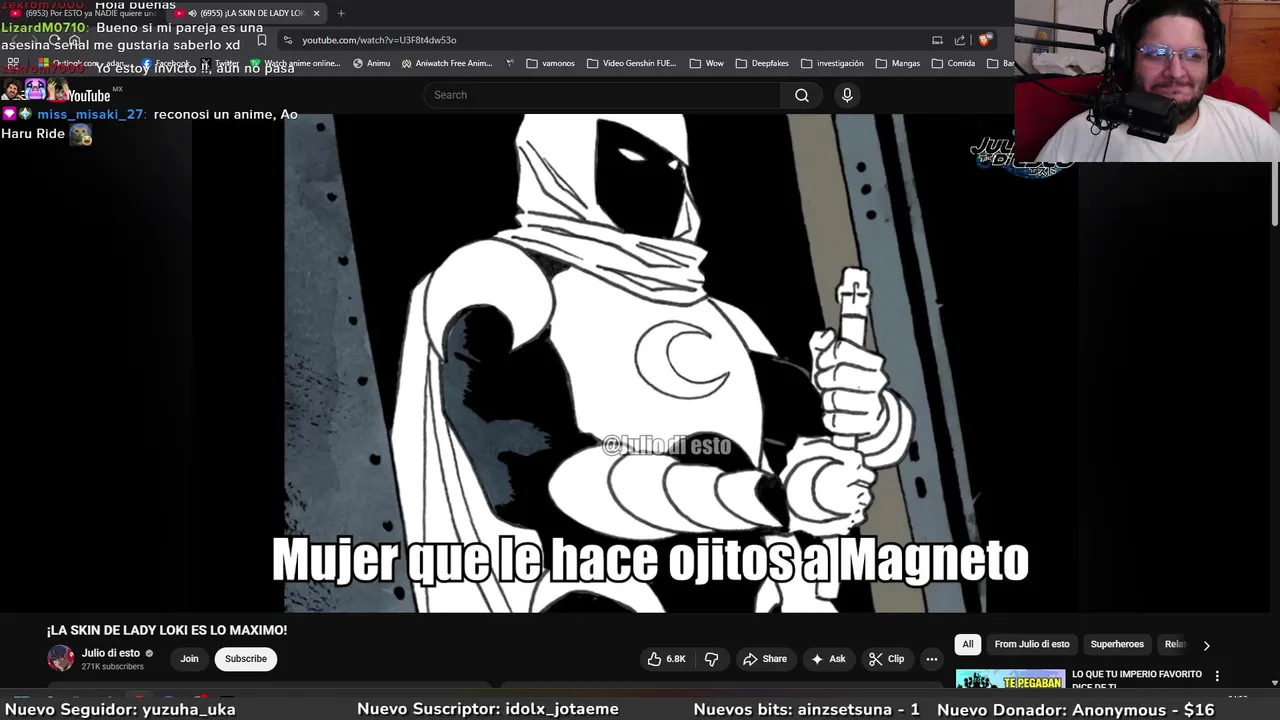Click video title LA SKIN DE LADY LOKI
Viewport: 1280px width, 720px height.
[x=167, y=630]
